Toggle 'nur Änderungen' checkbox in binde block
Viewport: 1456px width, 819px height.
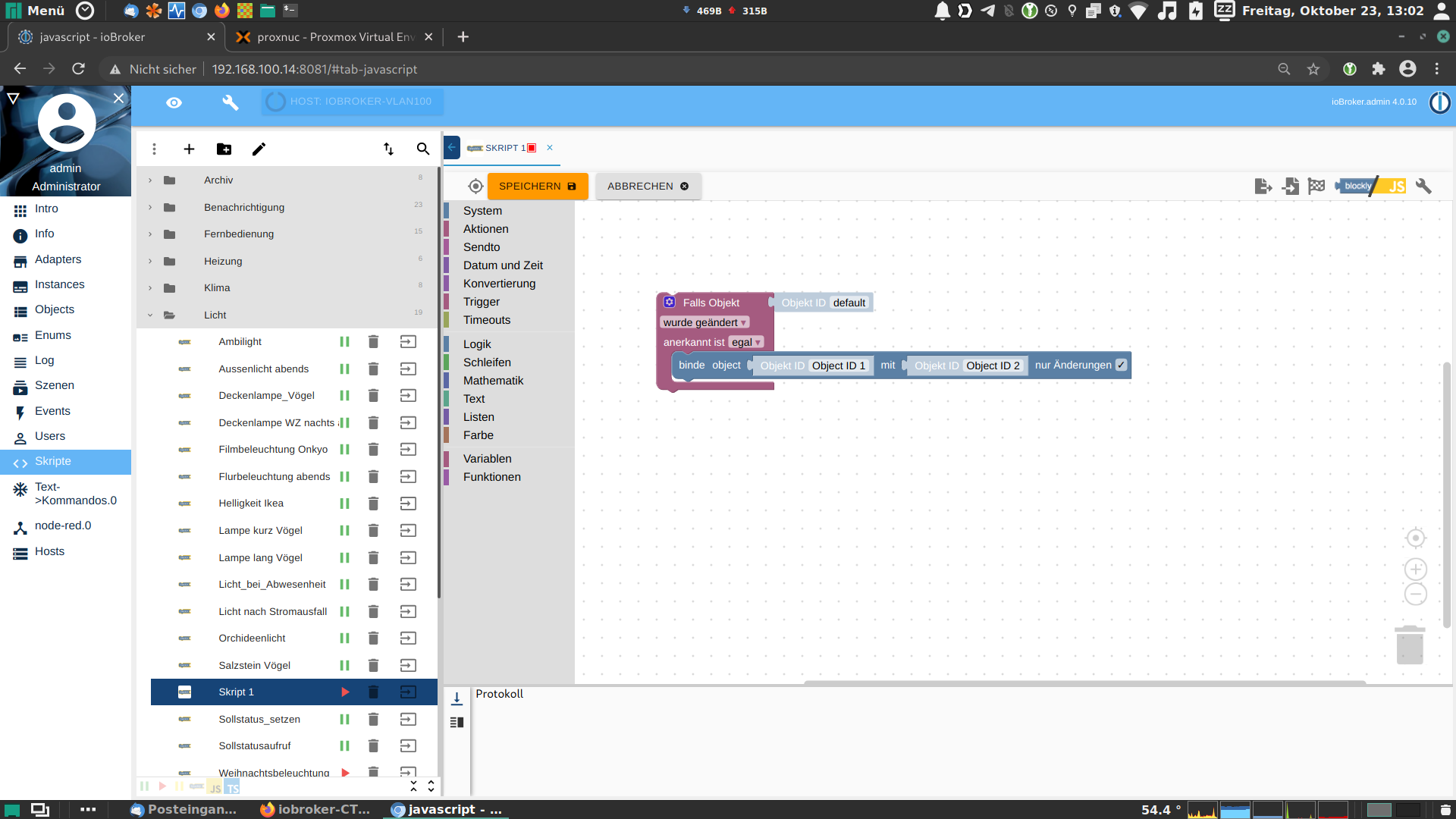pos(1121,366)
